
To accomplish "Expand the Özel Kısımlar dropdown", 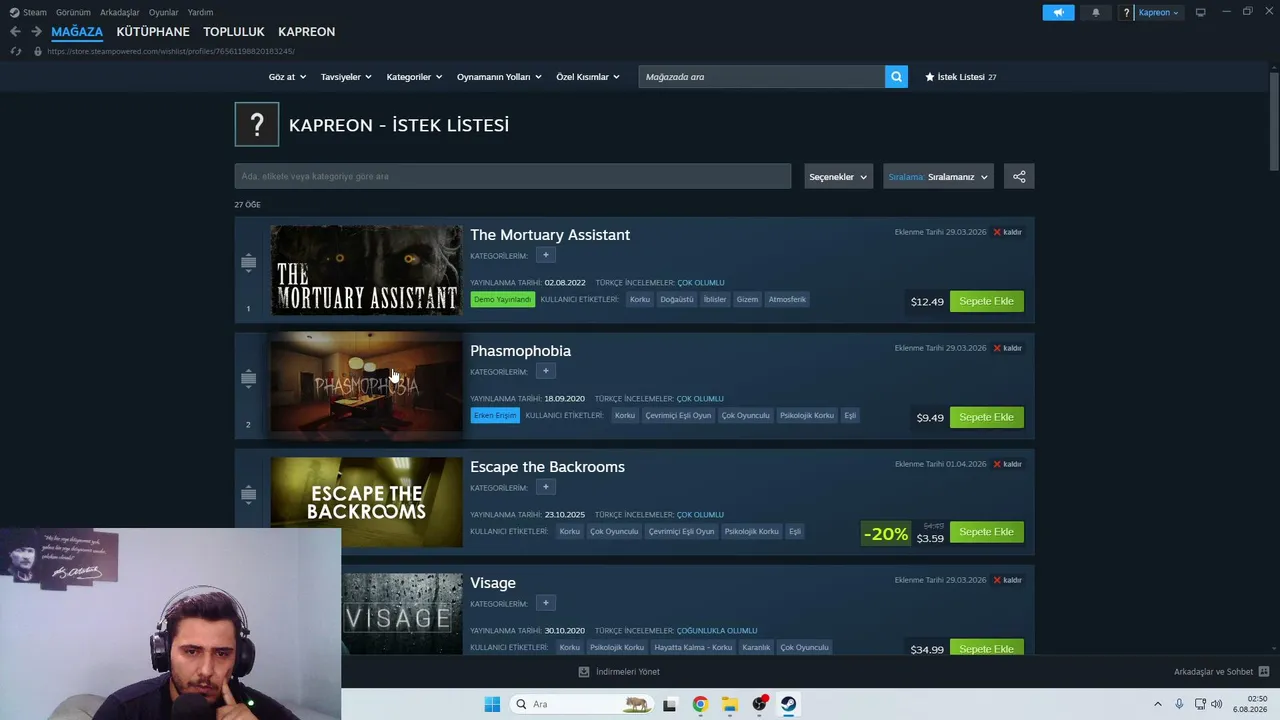I will coord(588,77).
